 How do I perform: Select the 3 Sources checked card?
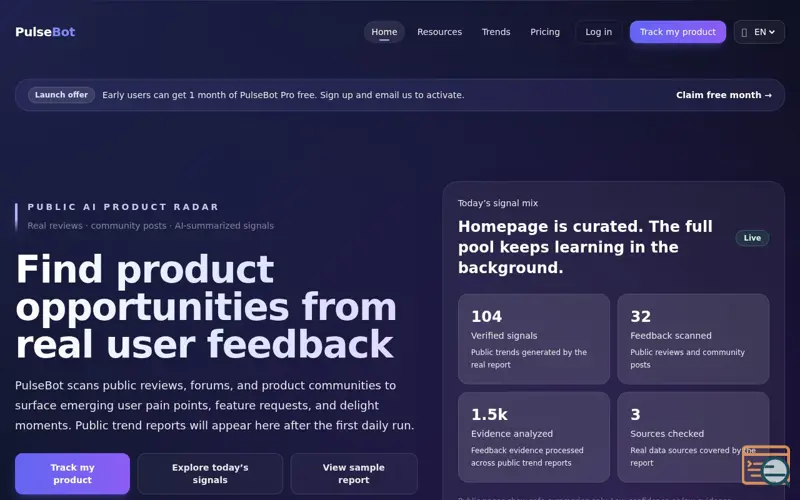click(693, 437)
